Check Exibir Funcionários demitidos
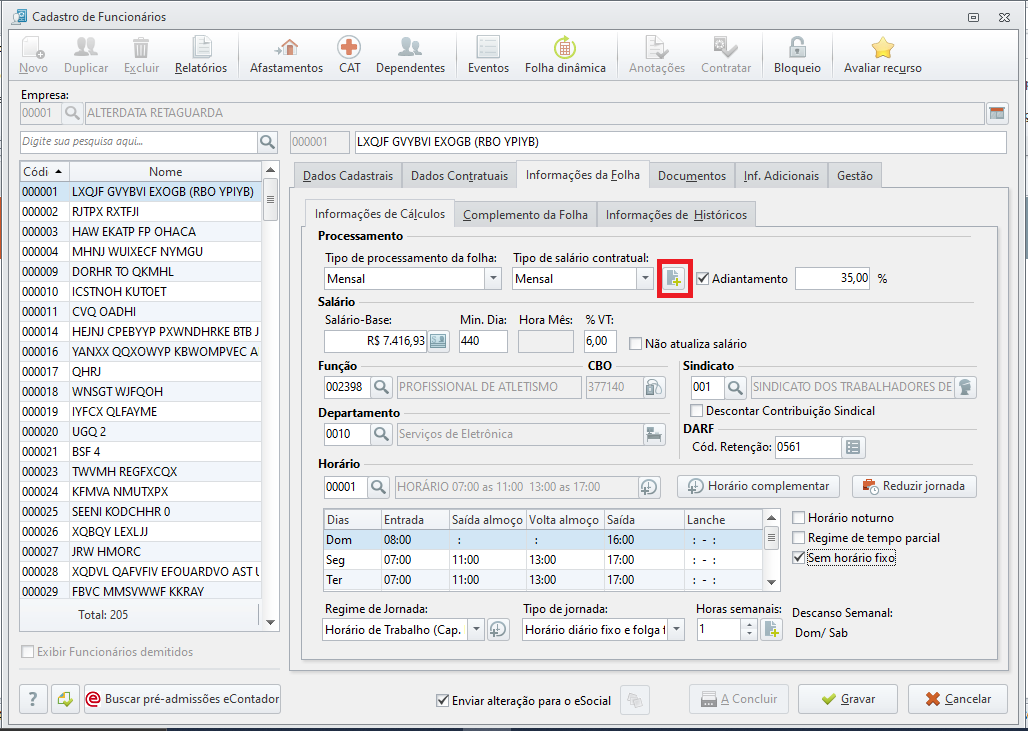 28,652
